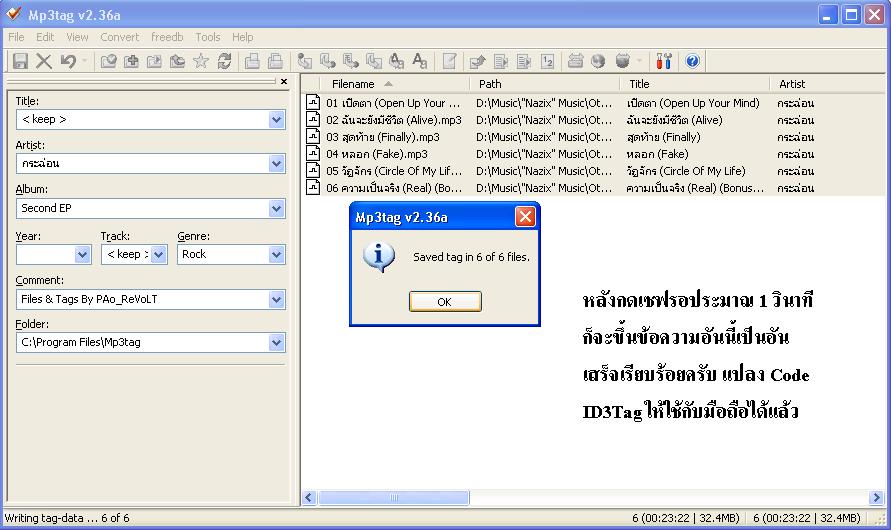891x530 pixels.
Task: Click the scroll left arrow of file list
Action: point(309,498)
